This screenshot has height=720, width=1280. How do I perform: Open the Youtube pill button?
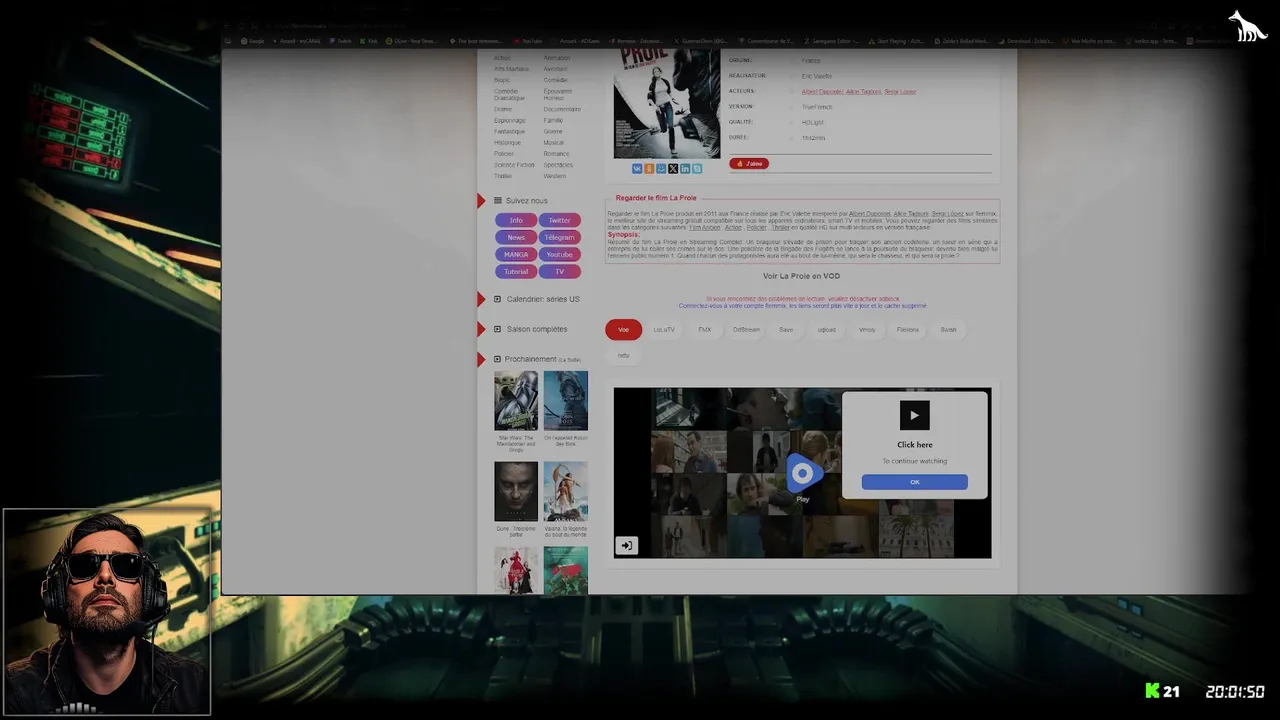coord(559,254)
